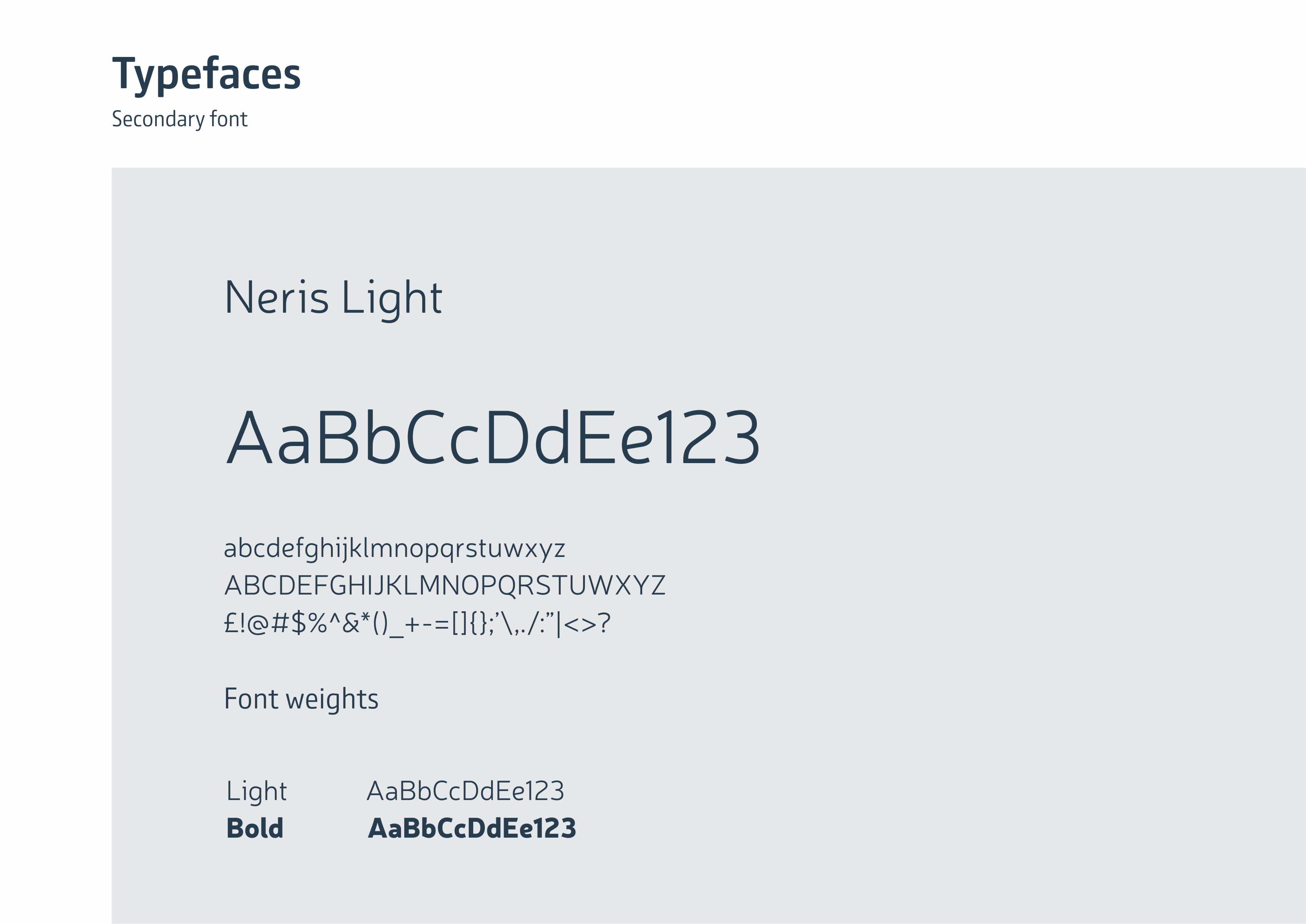Click the Bold weight AaBbCcDdEe123 sample
Screen dimensions: 1306x924
pos(472,828)
